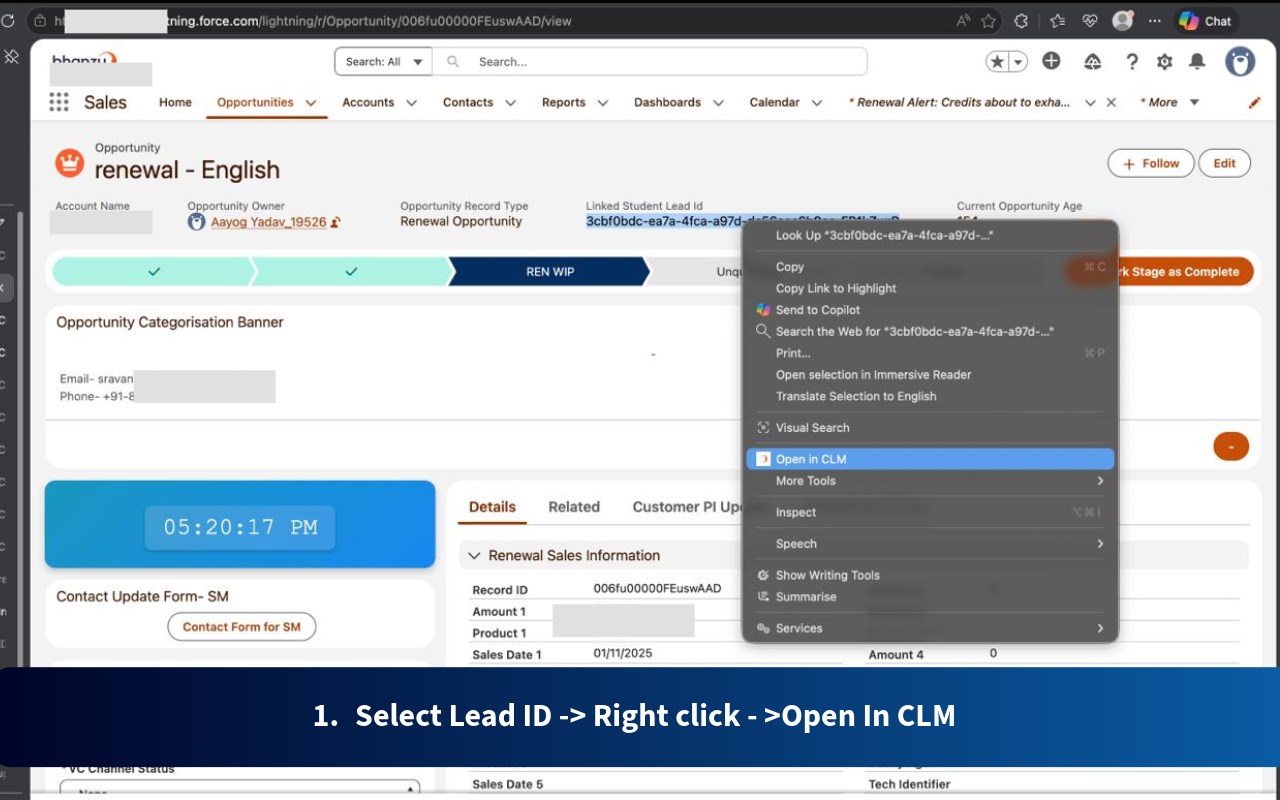Click the orange opportunity crown icon
The image size is (1280, 800).
(x=70, y=162)
